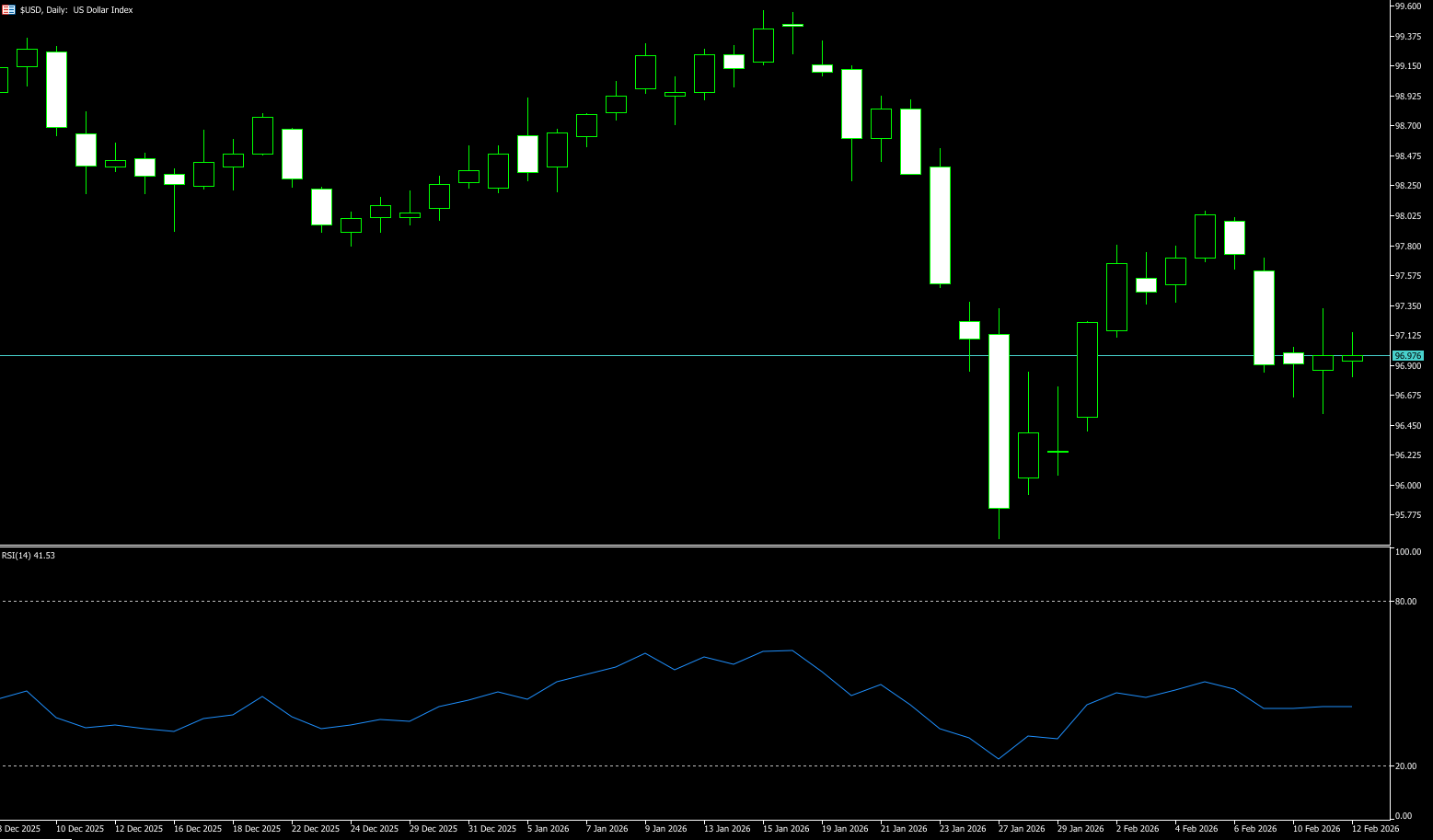Click the '$USD, Daily: US Dollar Index' title

(76, 10)
